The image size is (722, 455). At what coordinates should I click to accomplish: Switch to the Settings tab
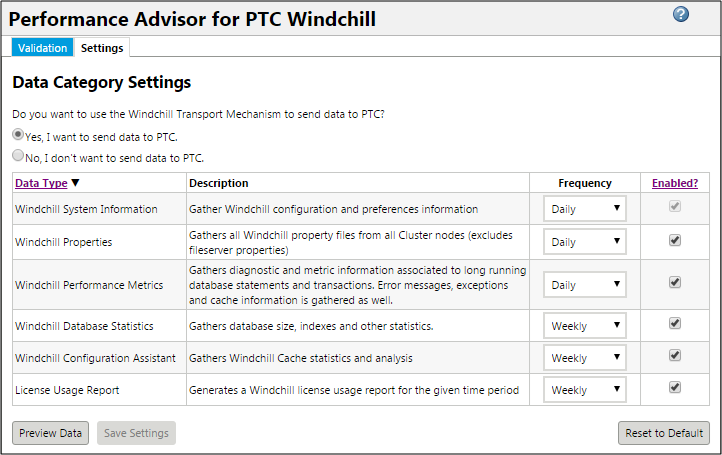pyautogui.click(x=102, y=48)
